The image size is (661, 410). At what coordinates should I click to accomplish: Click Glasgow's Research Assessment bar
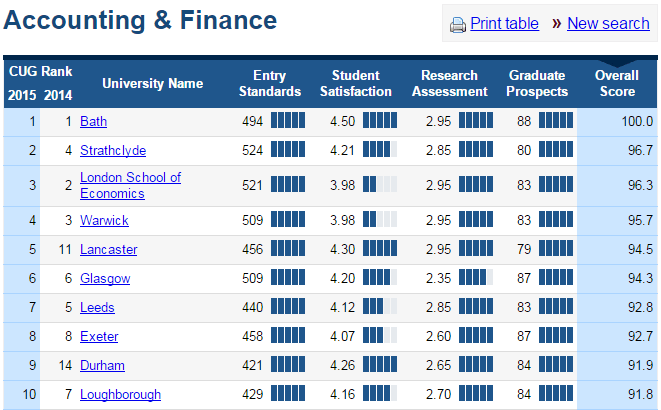click(476, 277)
